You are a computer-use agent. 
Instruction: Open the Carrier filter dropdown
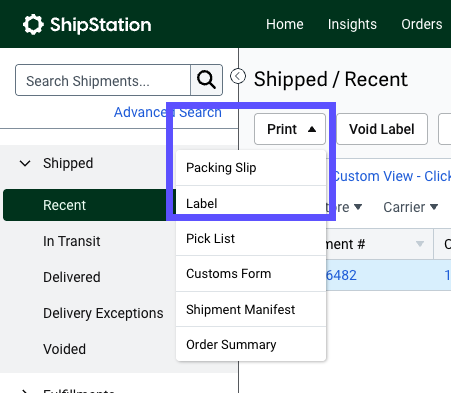tap(410, 207)
